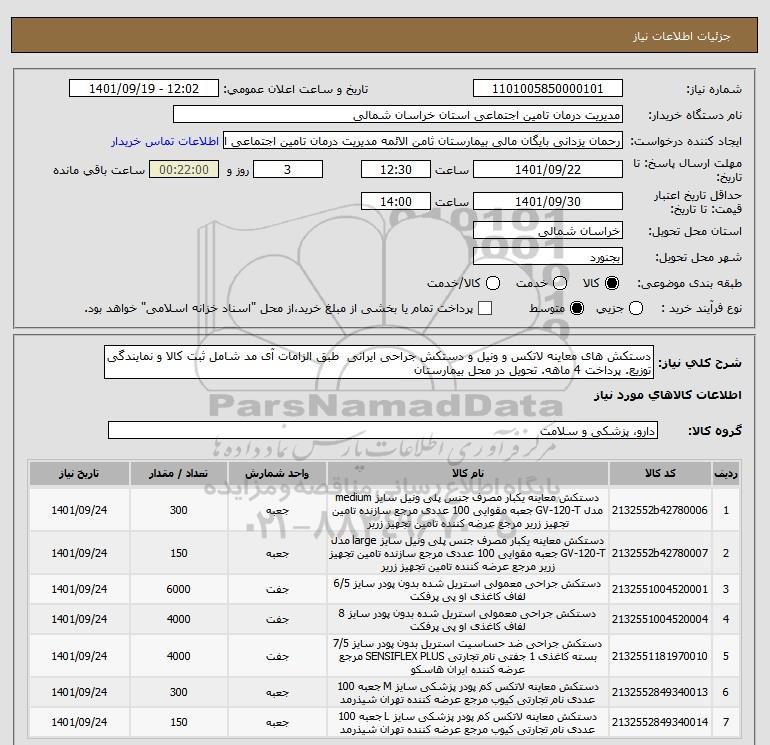Click the validity time field 14:00

tap(396, 201)
